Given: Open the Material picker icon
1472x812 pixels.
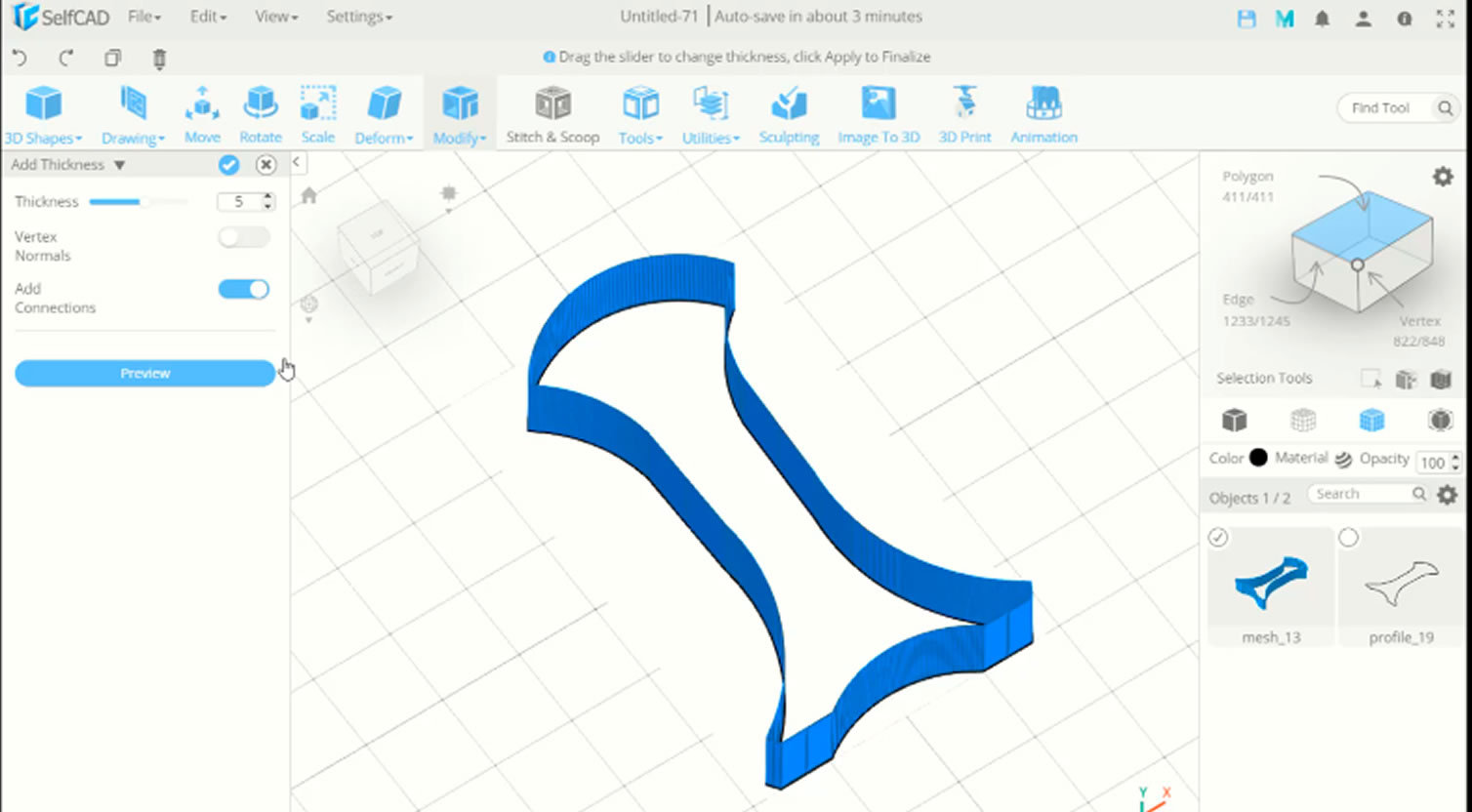Looking at the screenshot, I should [1343, 459].
